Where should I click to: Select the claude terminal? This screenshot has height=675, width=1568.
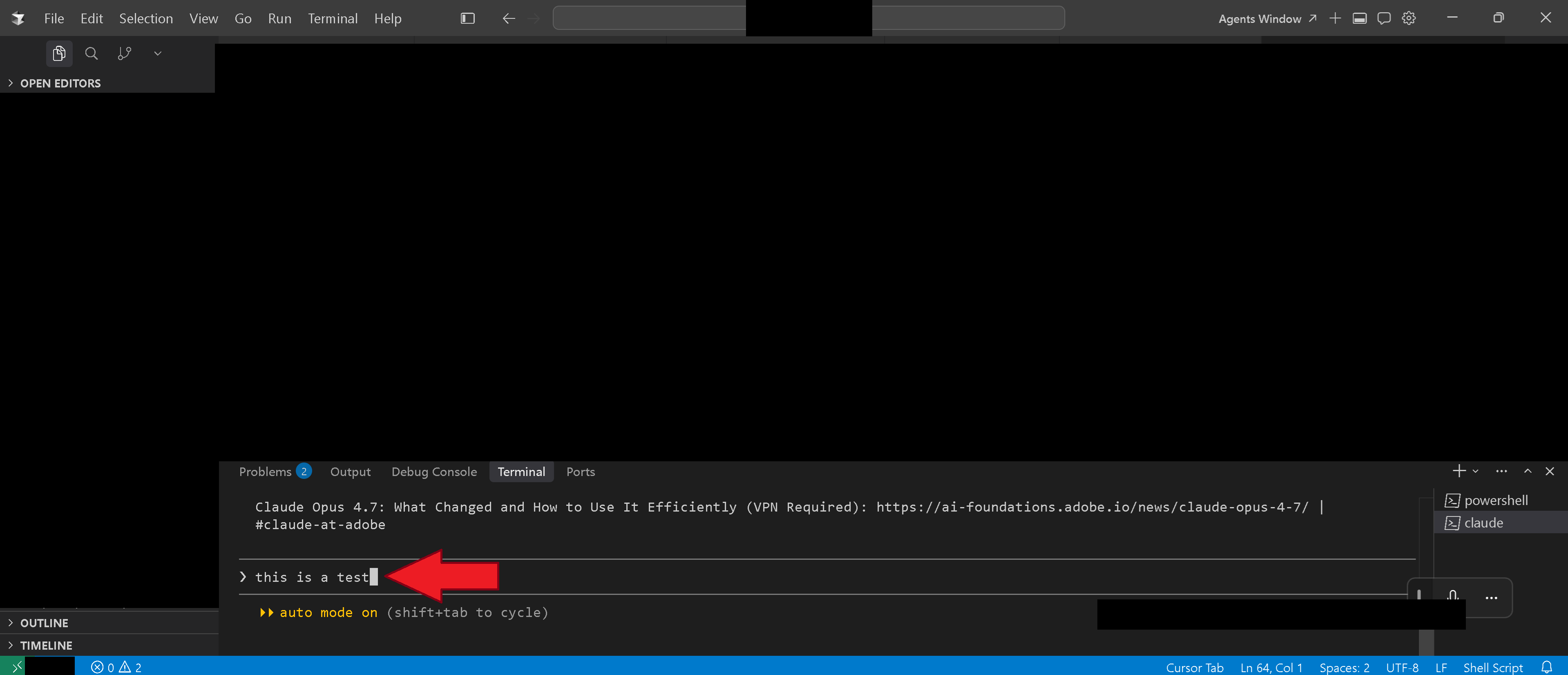(x=1501, y=523)
